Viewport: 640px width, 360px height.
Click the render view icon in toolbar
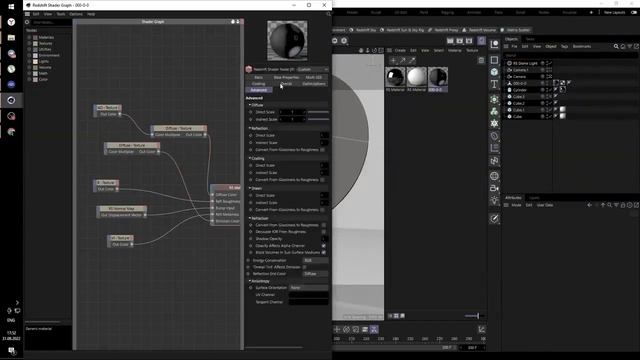450,41
